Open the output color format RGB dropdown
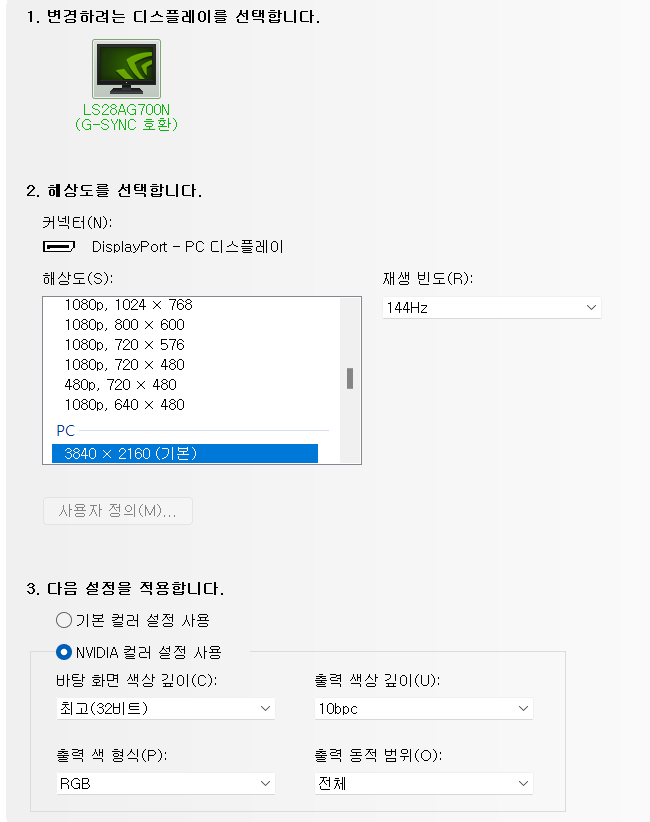The width and height of the screenshot is (650, 822). 165,784
